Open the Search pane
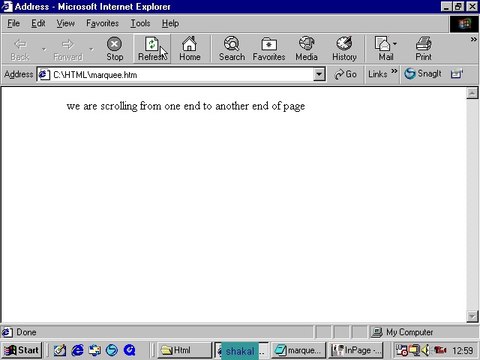Image resolution: width=480 pixels, height=360 pixels. click(232, 49)
